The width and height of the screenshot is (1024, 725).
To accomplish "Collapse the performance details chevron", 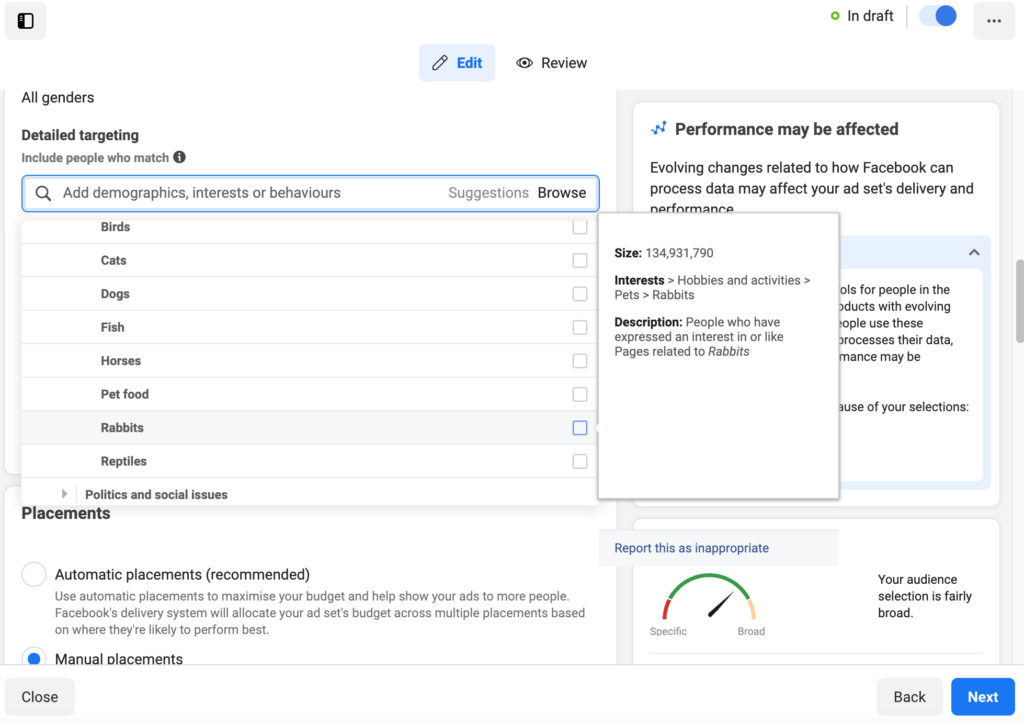I will 974,252.
